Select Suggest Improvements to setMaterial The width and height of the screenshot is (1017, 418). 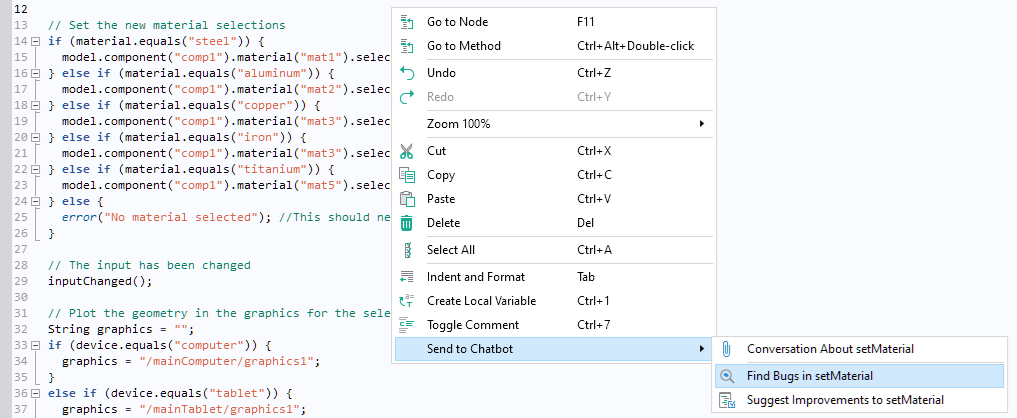(x=845, y=400)
